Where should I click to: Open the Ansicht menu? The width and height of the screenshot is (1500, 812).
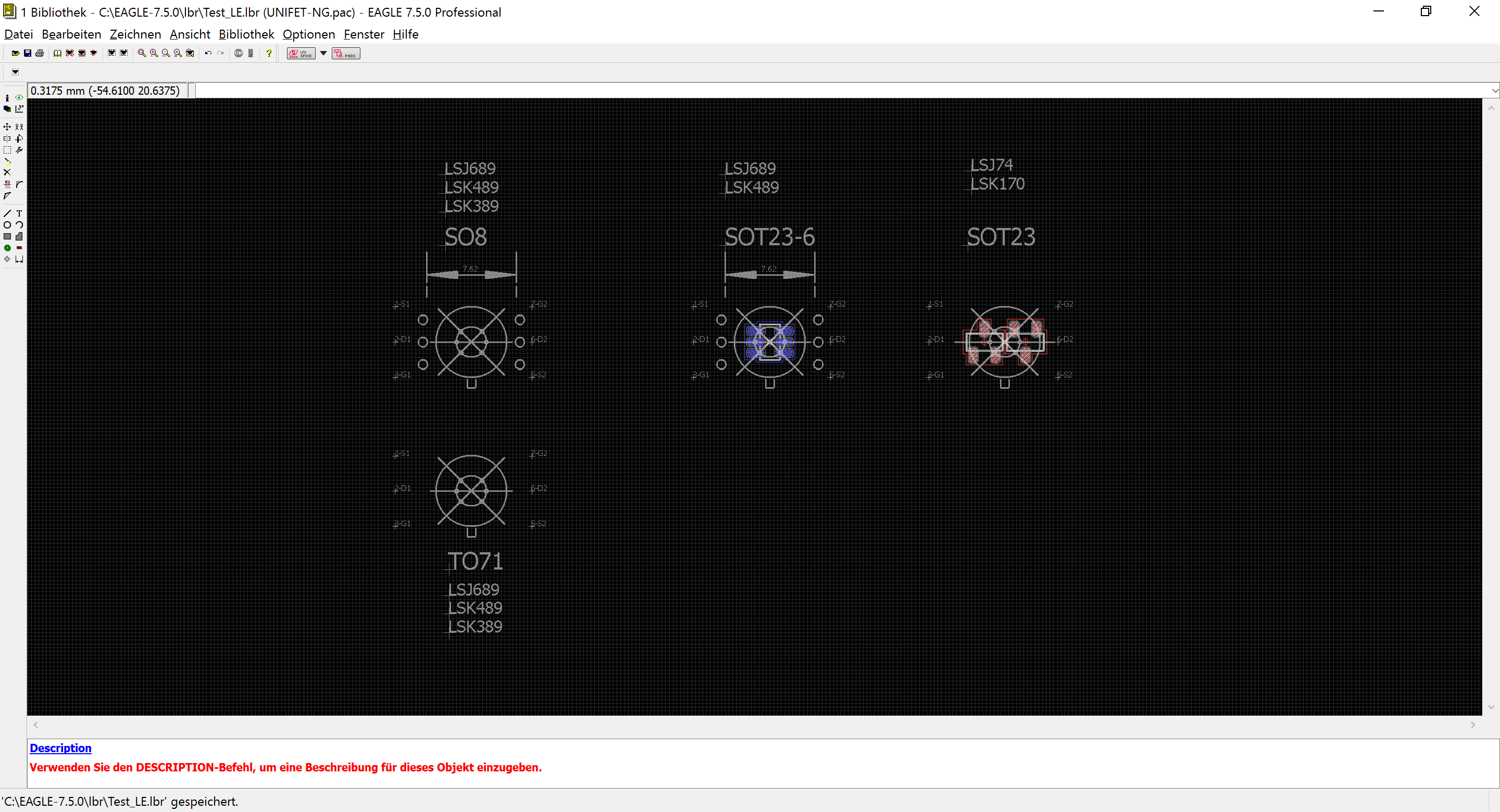190,34
